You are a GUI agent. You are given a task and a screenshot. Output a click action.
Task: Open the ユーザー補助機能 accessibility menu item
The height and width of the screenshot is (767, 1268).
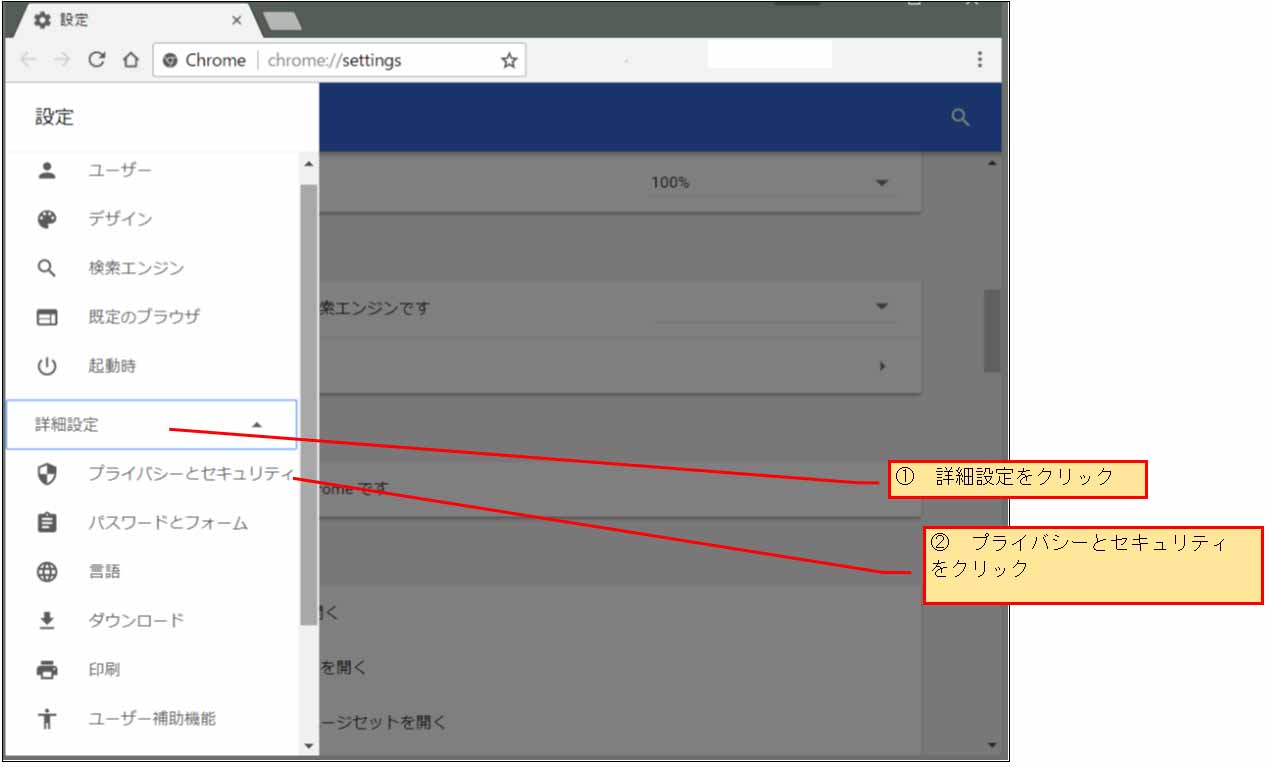click(x=151, y=718)
